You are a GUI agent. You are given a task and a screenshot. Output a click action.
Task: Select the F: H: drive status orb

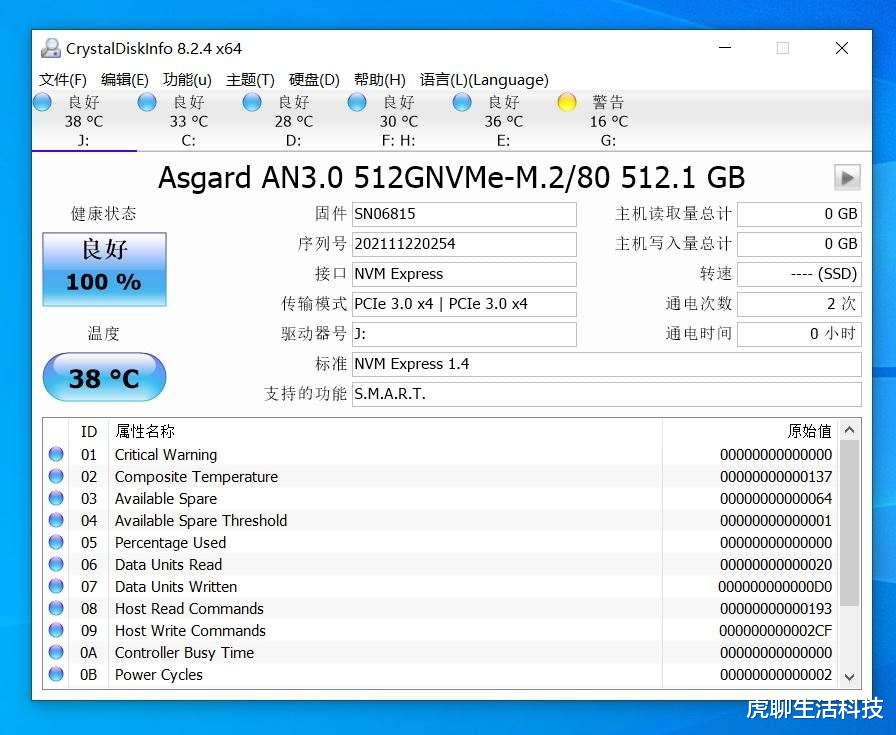tap(357, 102)
